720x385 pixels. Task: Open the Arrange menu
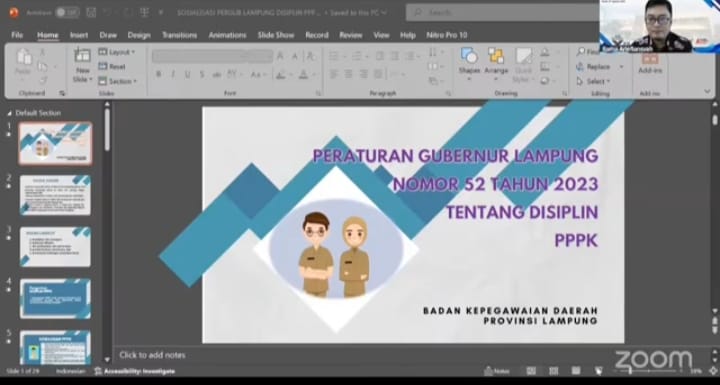496,64
